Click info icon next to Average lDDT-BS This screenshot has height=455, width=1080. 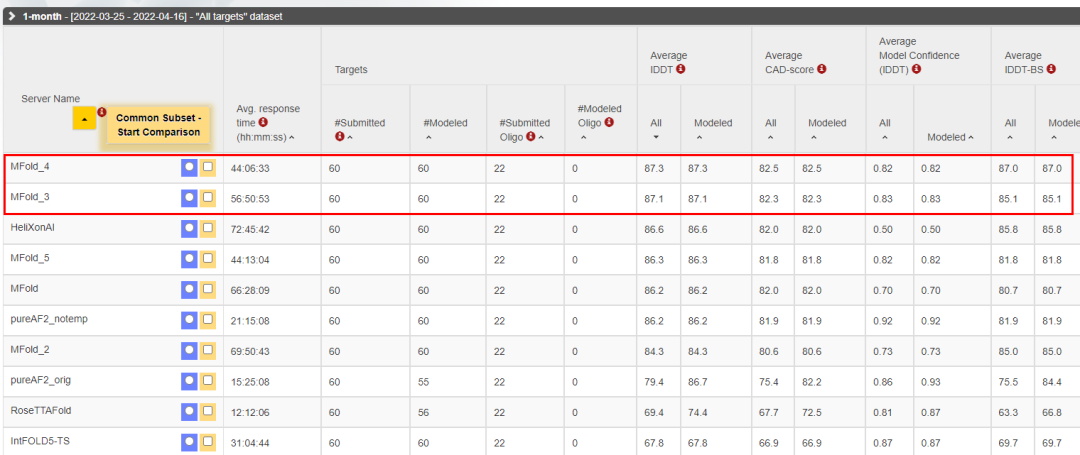(x=1045, y=70)
